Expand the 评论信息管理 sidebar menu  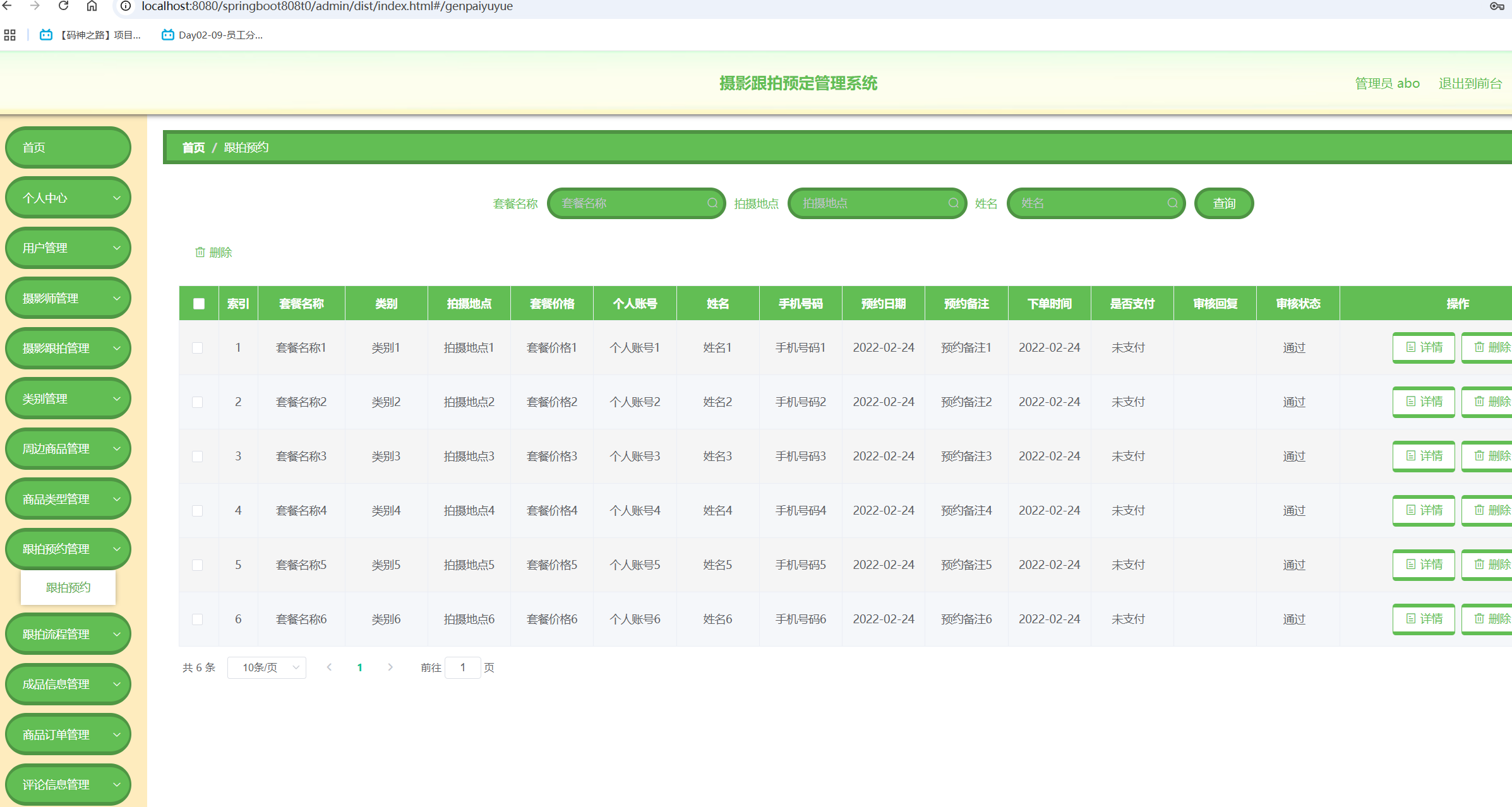(x=68, y=784)
